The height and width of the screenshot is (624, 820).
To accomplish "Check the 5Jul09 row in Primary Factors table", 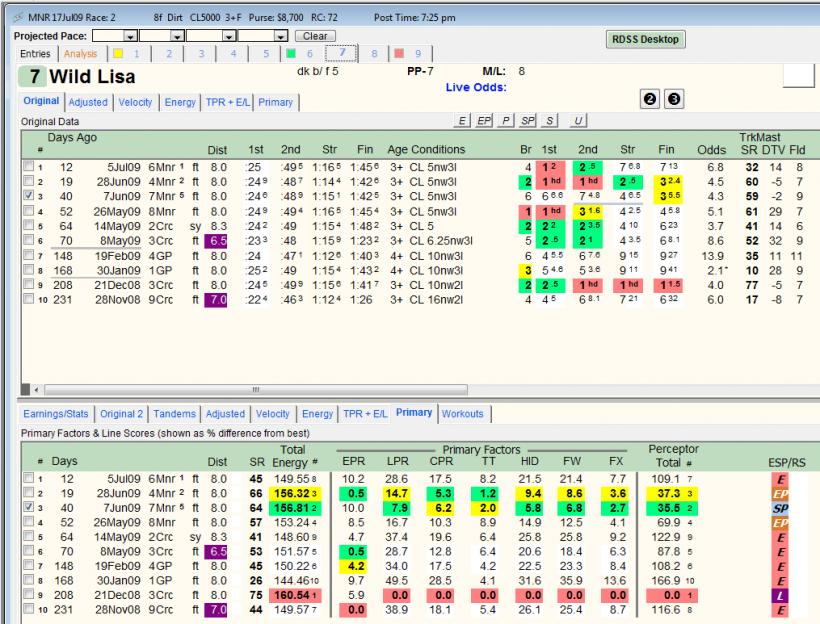I will coord(28,478).
